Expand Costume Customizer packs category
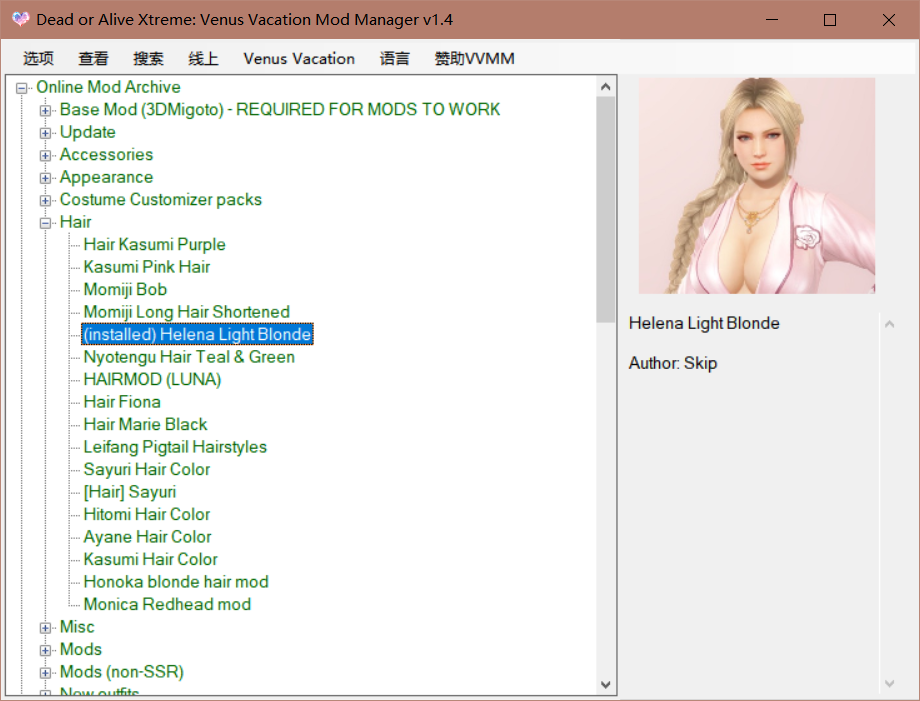The height and width of the screenshot is (701, 920). (45, 200)
